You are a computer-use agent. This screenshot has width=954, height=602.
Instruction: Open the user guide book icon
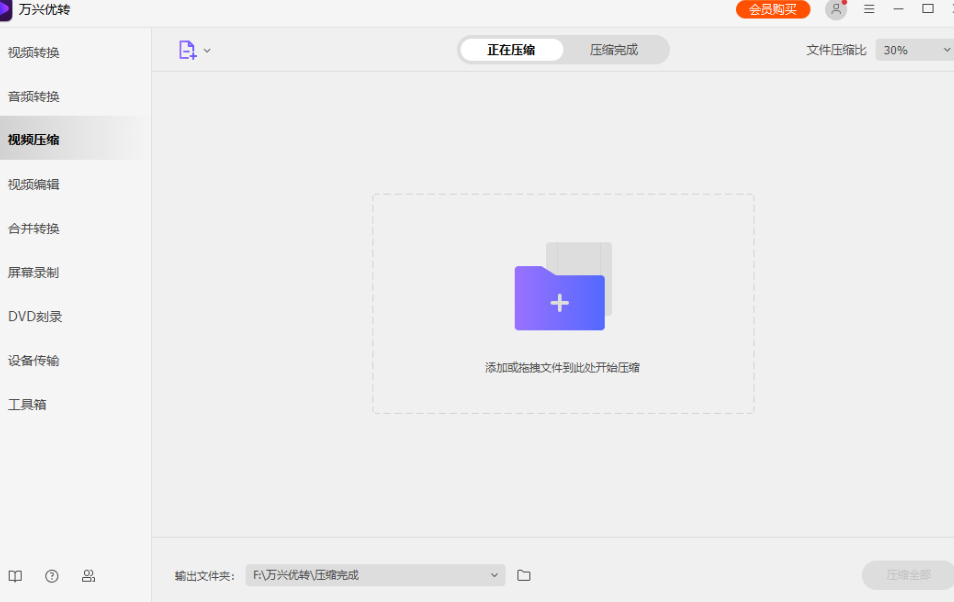tap(15, 576)
